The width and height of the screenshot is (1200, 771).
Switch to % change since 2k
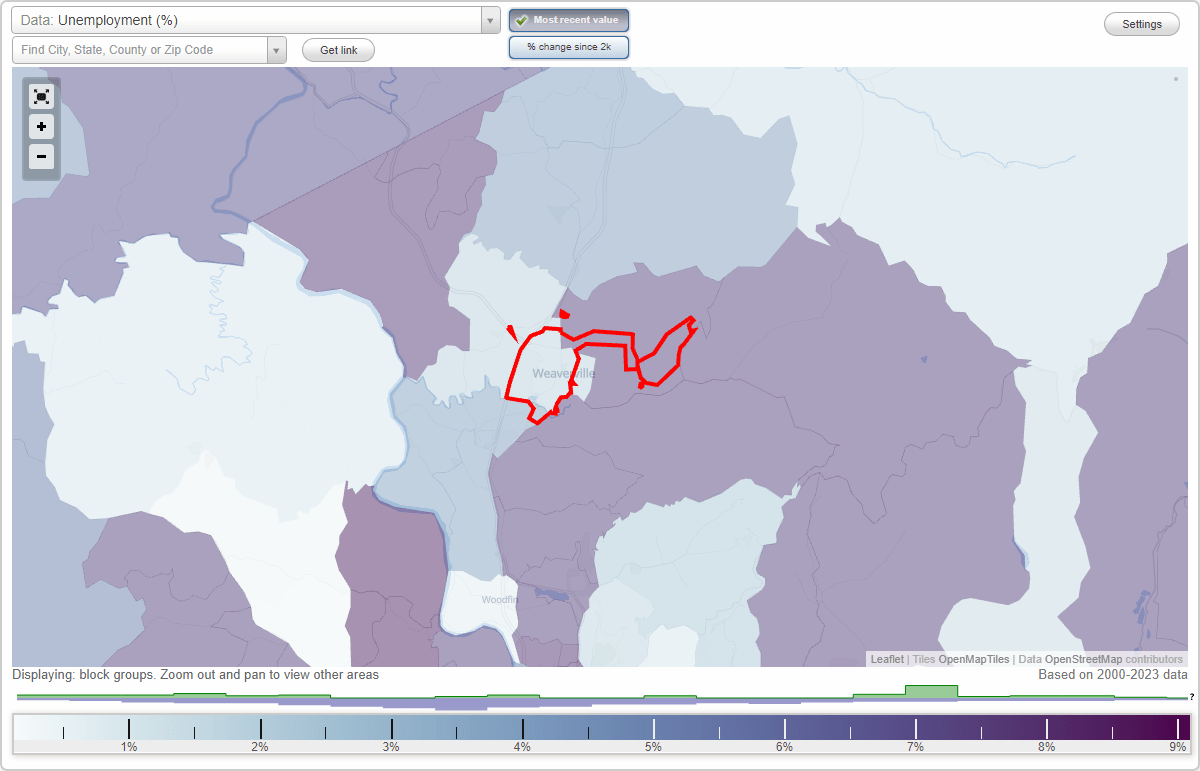(569, 47)
